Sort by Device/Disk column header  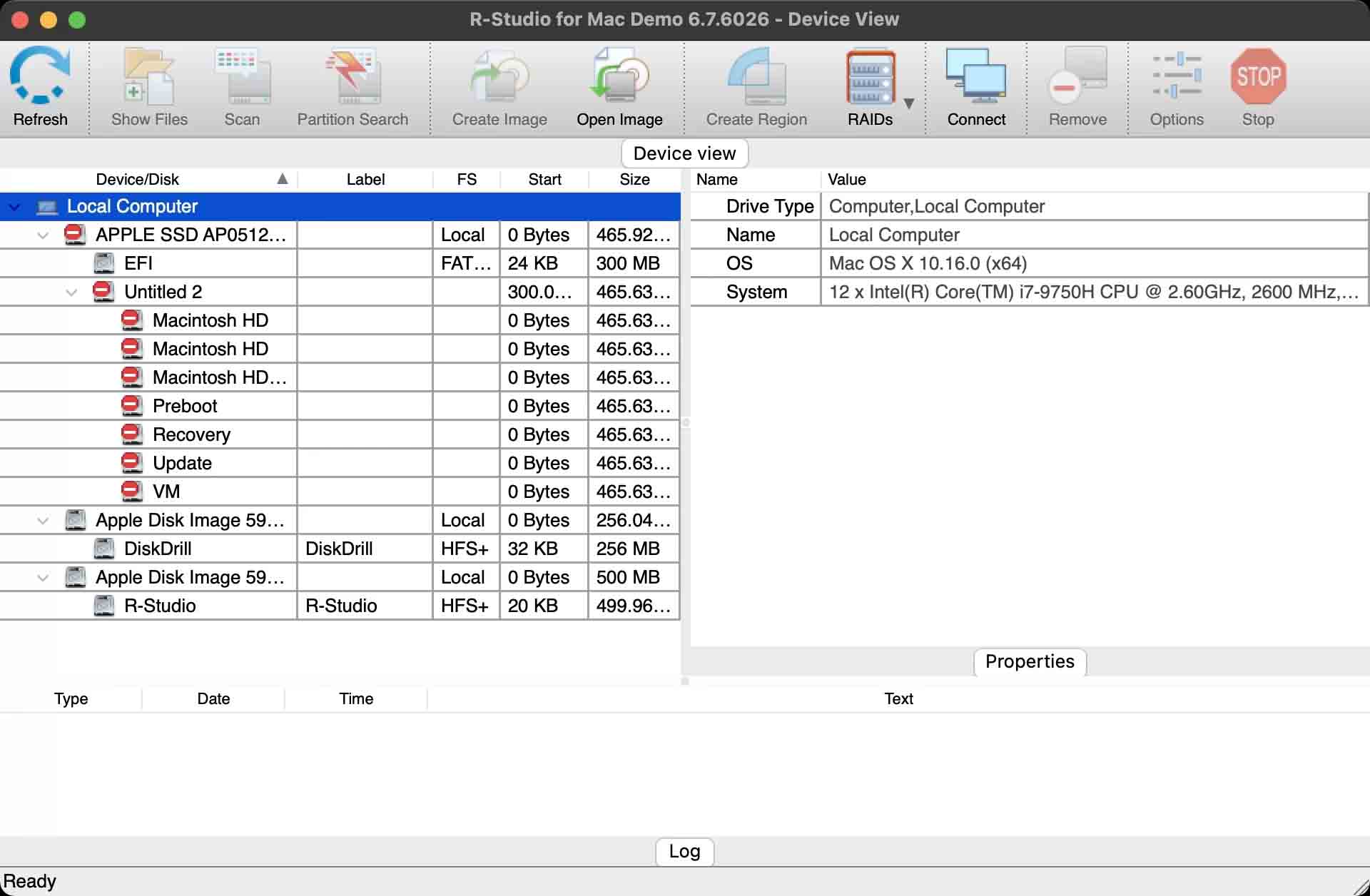(148, 179)
